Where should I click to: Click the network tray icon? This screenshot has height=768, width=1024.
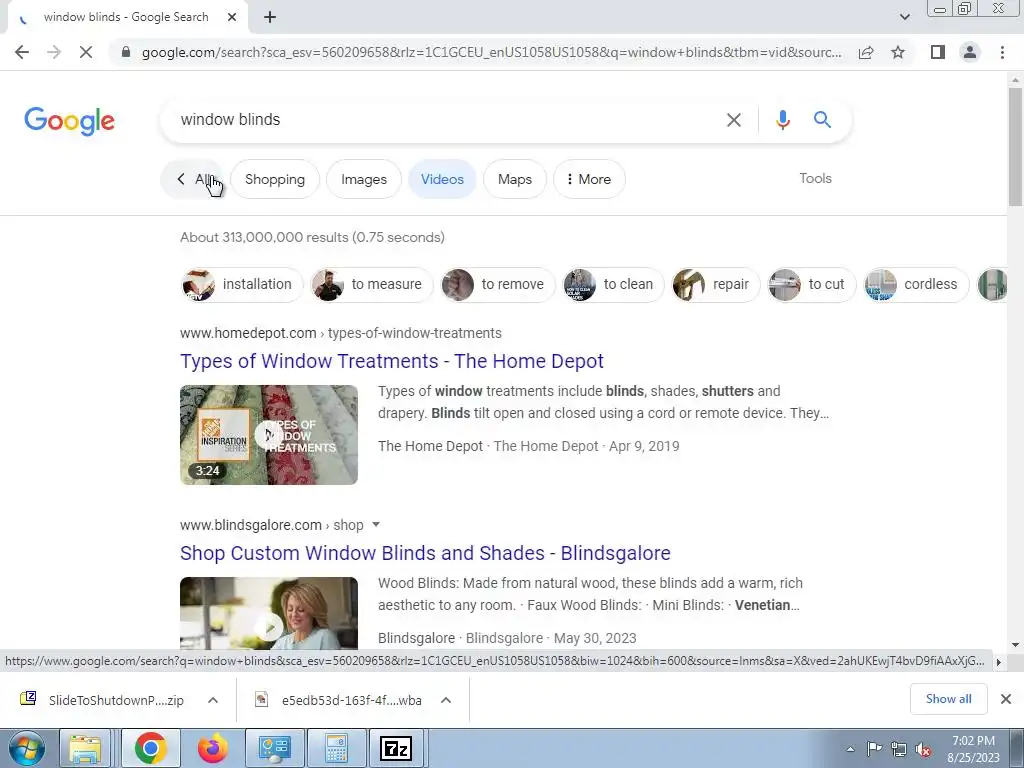[x=899, y=749]
